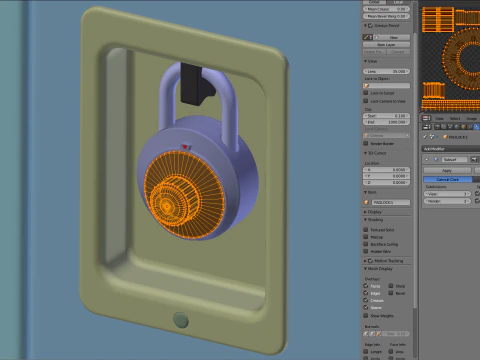Screen dimensions: 480x360
Task: Uncheck Seams overlay checkbox
Action: pyautogui.click(x=366, y=307)
